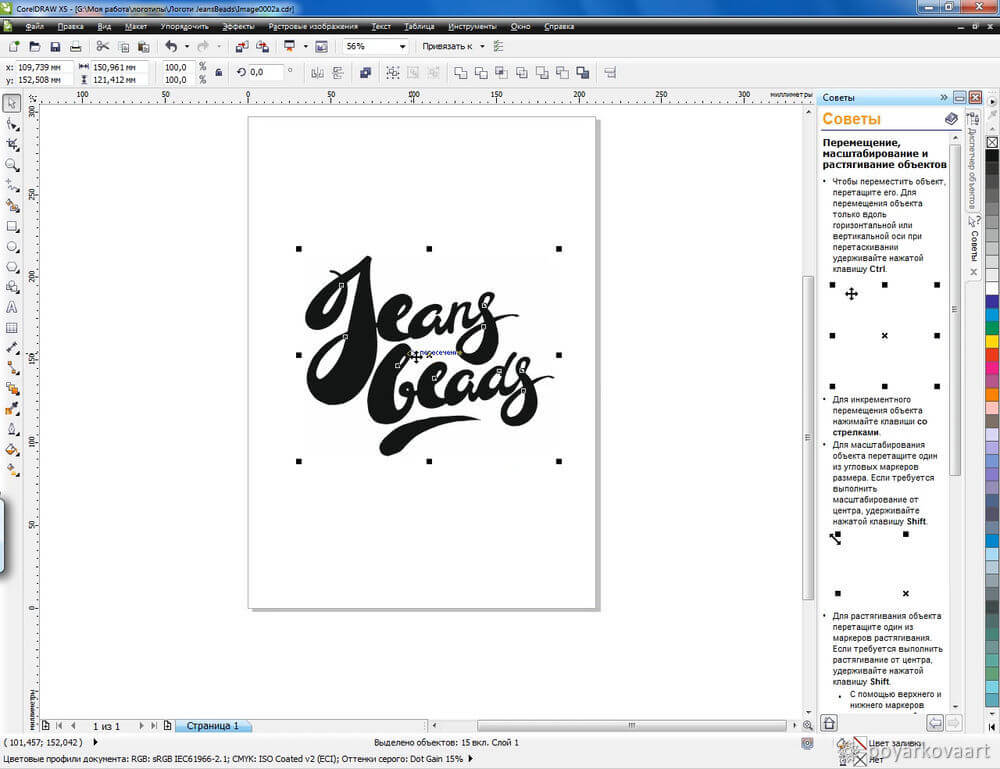The height and width of the screenshot is (769, 1000).
Task: Select the Ellipse tool
Action: pyautogui.click(x=12, y=247)
